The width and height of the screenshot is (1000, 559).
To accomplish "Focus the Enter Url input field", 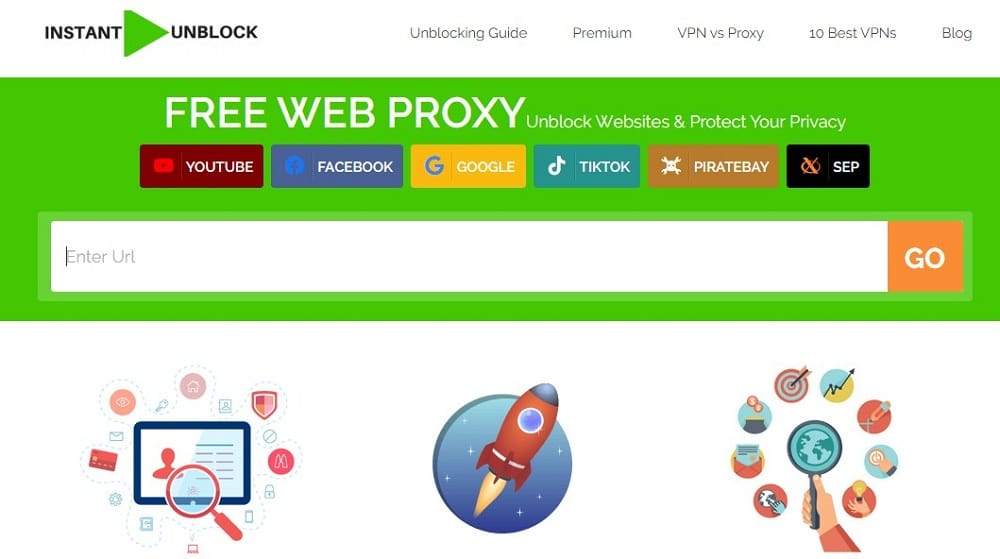I will pos(469,257).
